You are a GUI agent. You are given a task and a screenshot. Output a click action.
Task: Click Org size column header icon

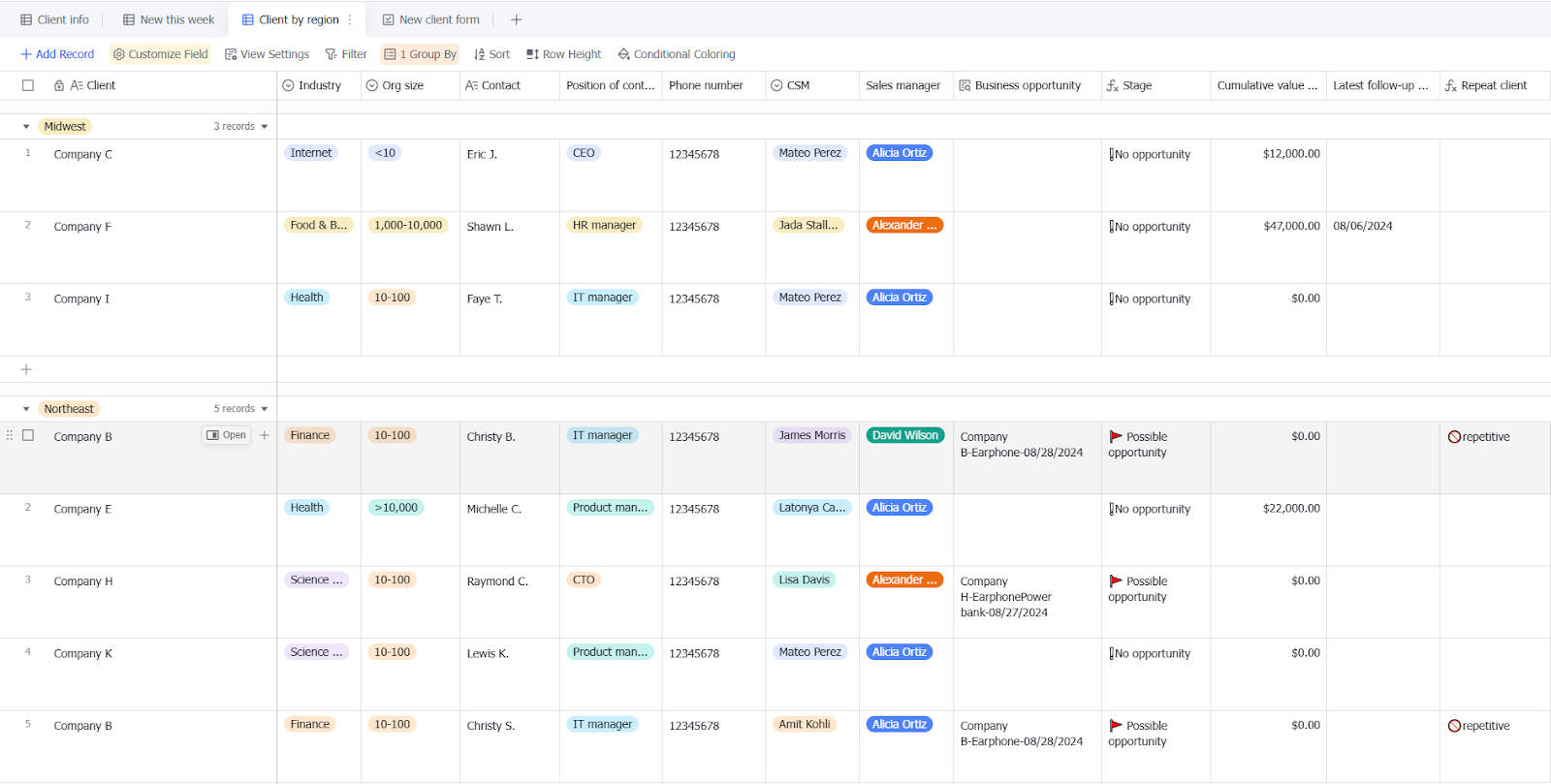coord(371,85)
